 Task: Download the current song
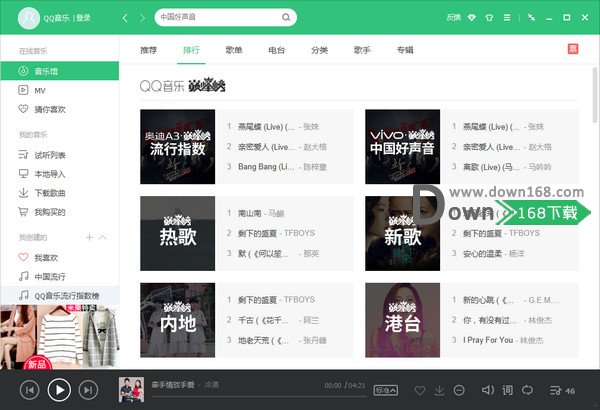click(440, 390)
